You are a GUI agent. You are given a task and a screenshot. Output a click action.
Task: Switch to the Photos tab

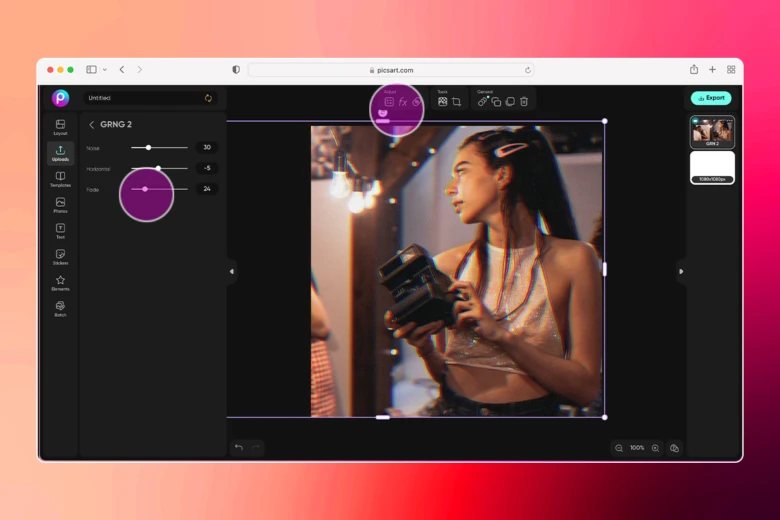60,204
